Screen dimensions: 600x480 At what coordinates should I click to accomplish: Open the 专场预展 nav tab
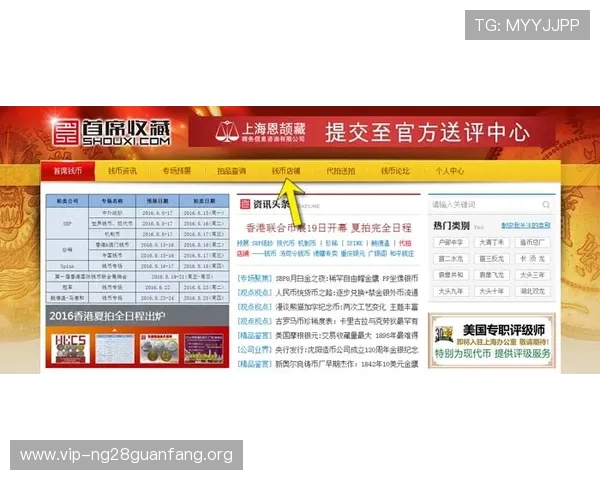(x=177, y=171)
